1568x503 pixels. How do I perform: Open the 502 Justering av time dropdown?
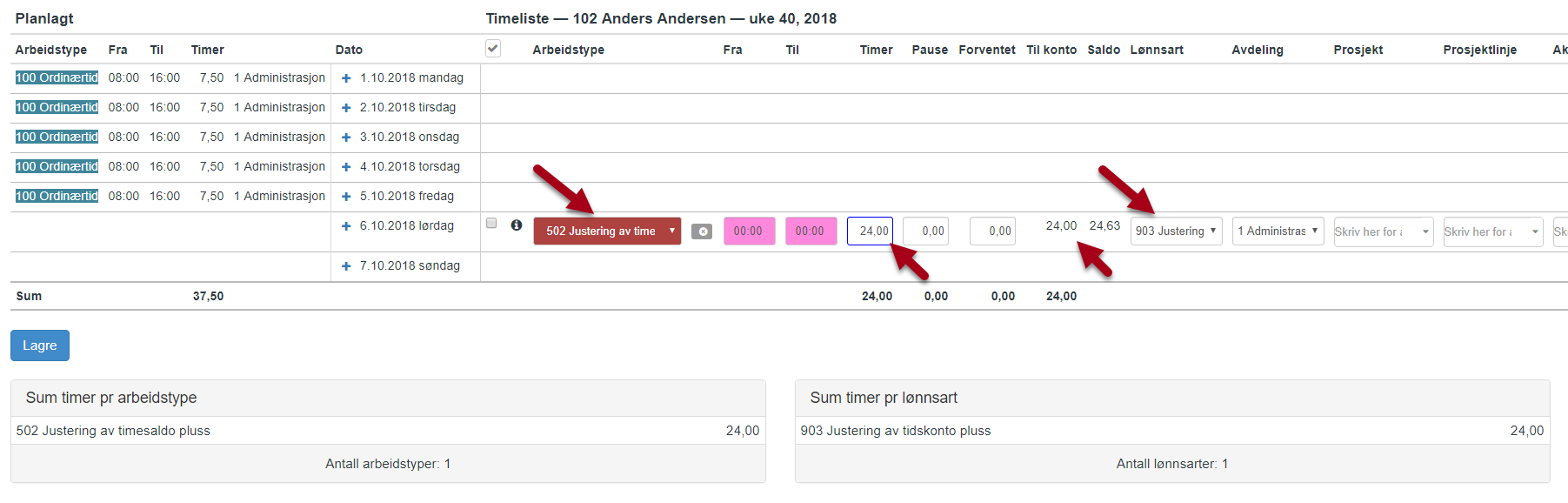point(607,231)
